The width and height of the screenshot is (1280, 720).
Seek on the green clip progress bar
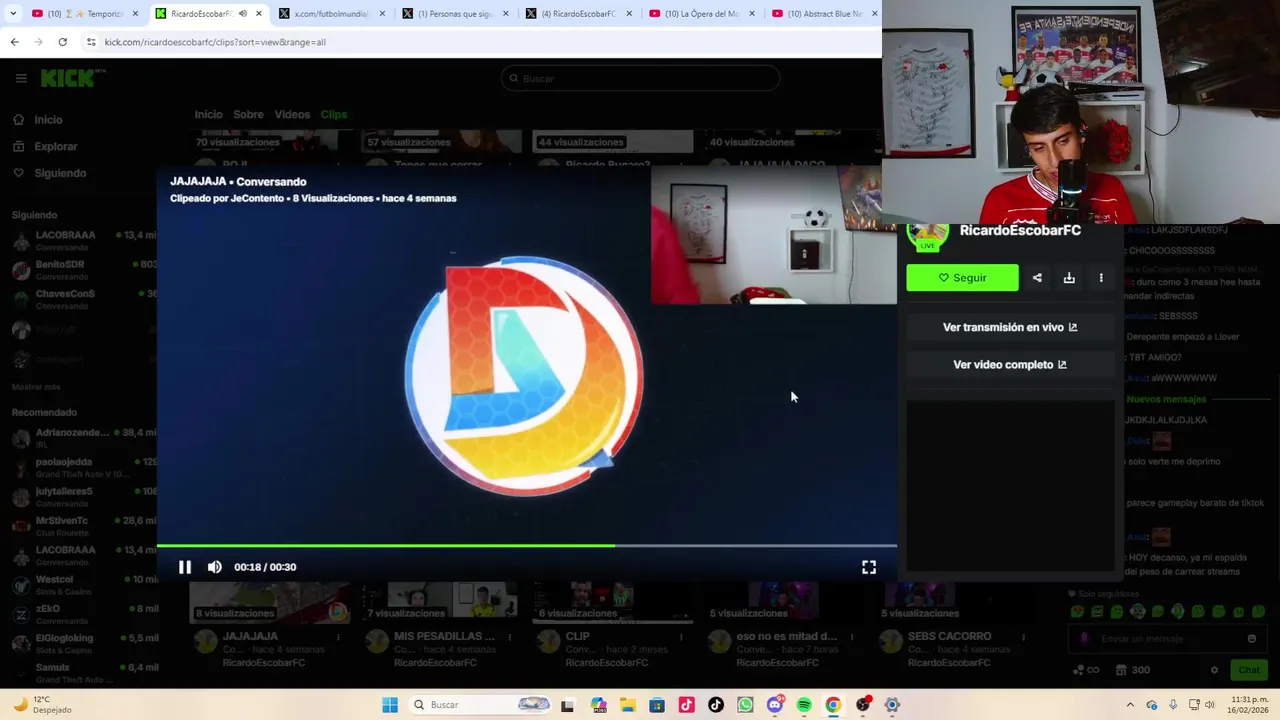(x=527, y=545)
